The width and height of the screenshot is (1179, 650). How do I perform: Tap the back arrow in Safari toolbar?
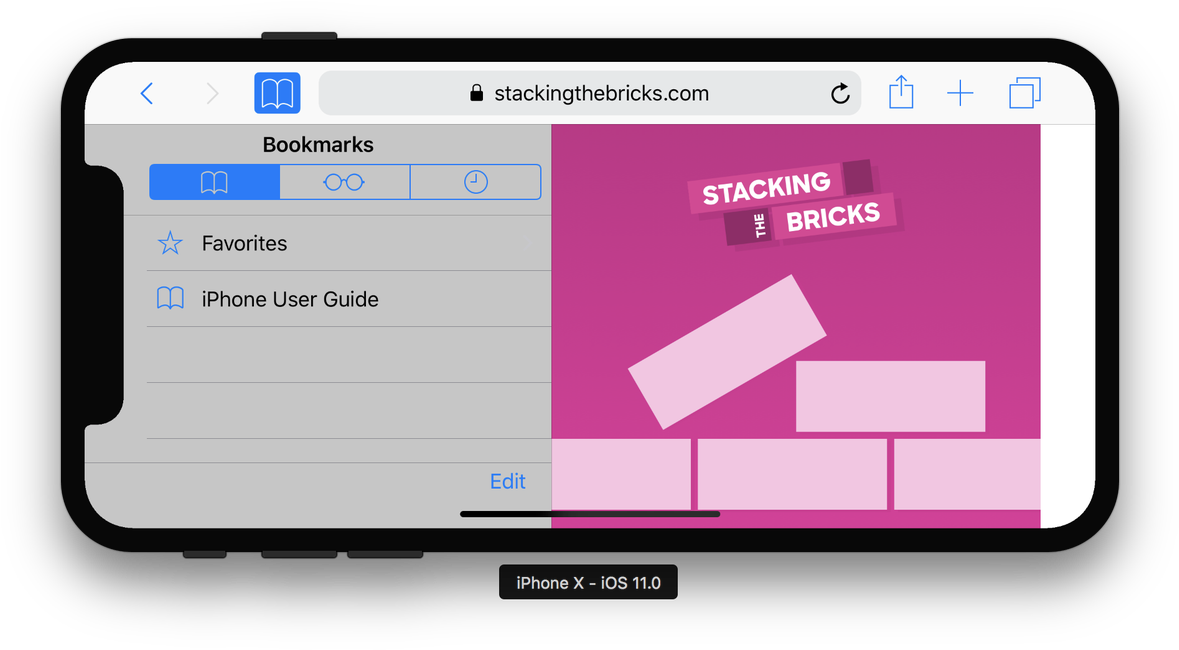[147, 94]
